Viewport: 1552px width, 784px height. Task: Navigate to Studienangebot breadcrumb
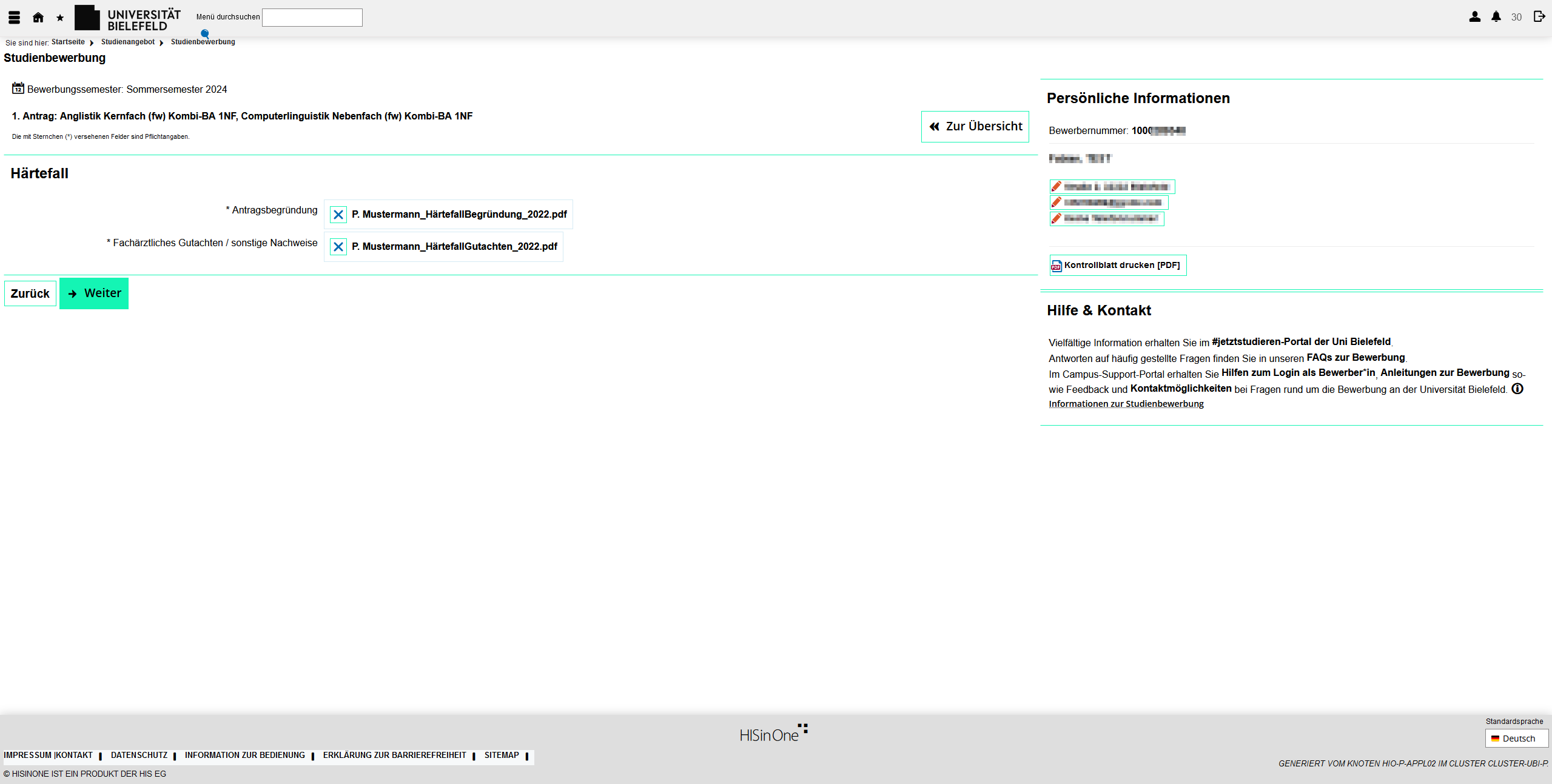[x=128, y=42]
